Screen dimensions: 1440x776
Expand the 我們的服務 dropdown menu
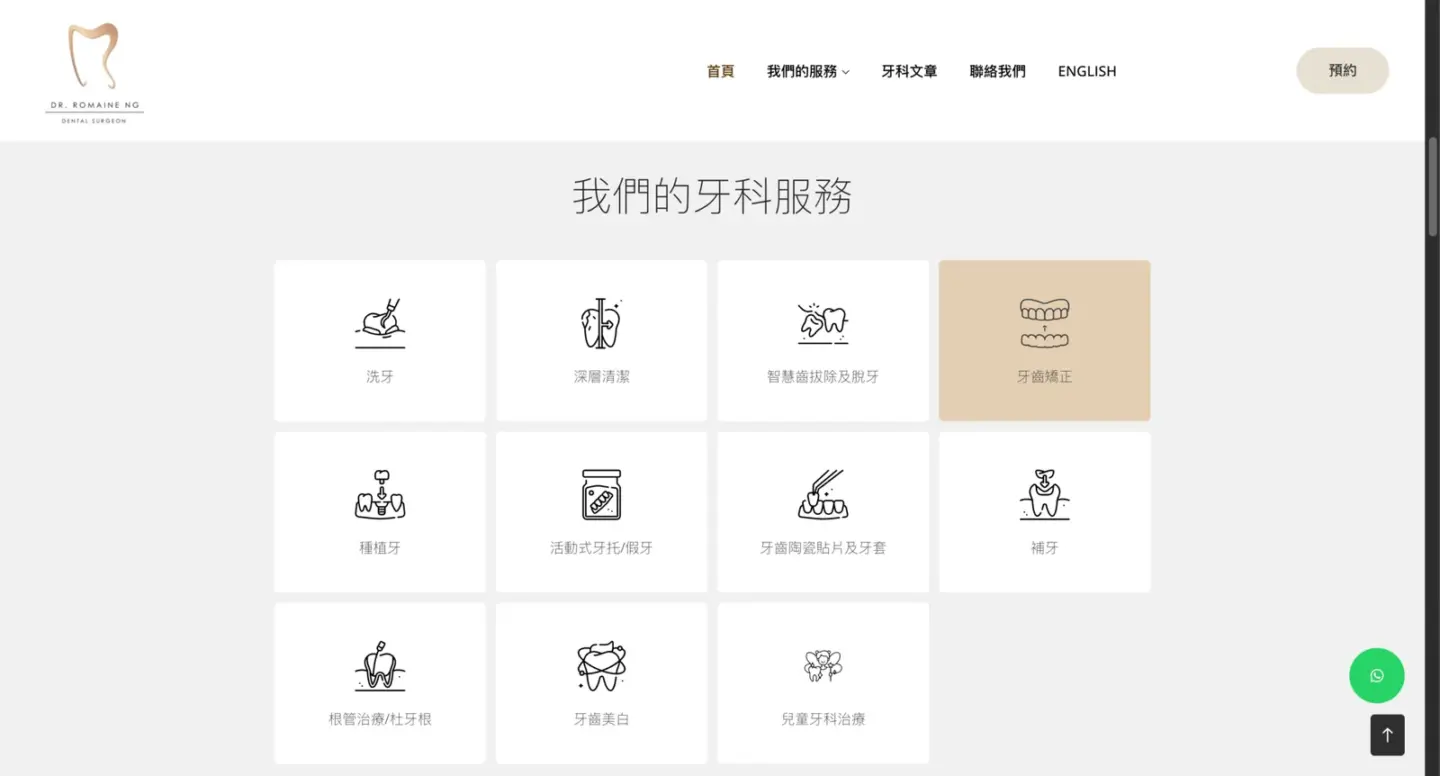pyautogui.click(x=808, y=71)
